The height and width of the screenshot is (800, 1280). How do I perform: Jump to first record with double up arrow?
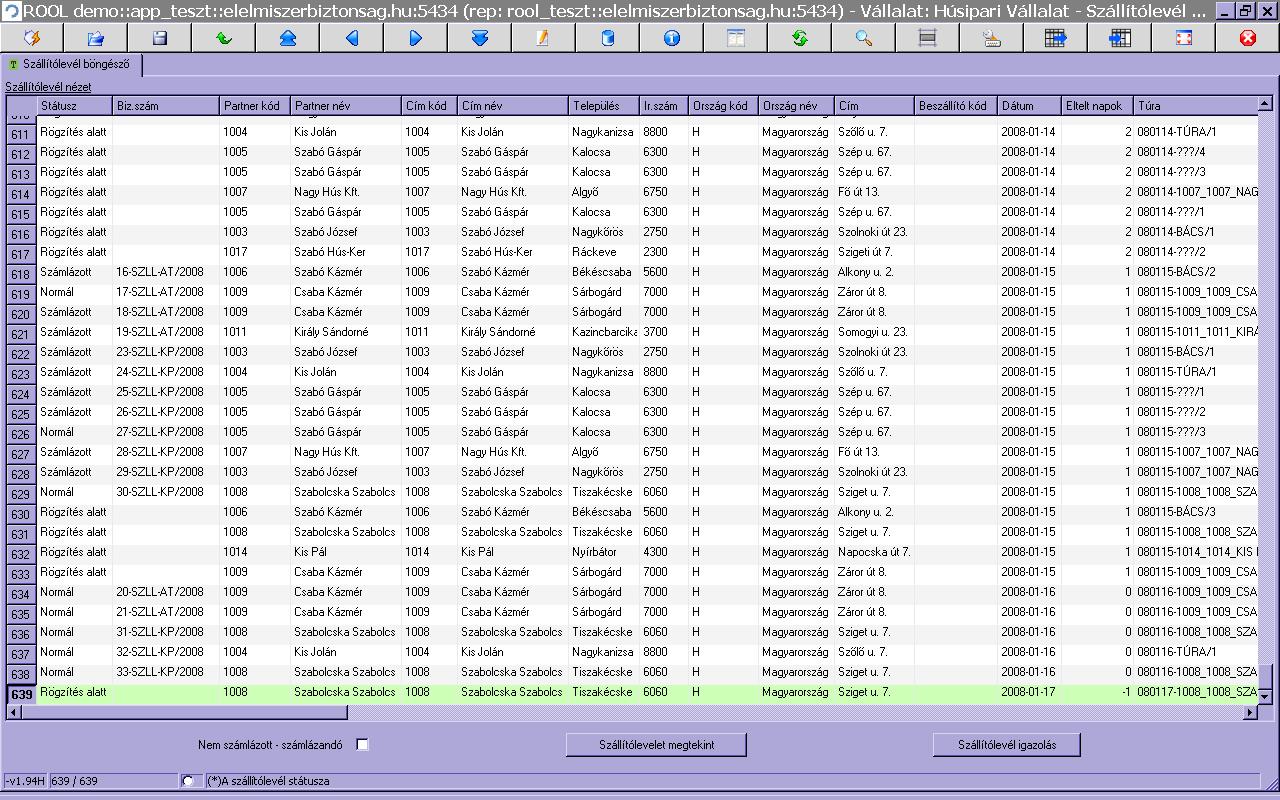pos(287,38)
